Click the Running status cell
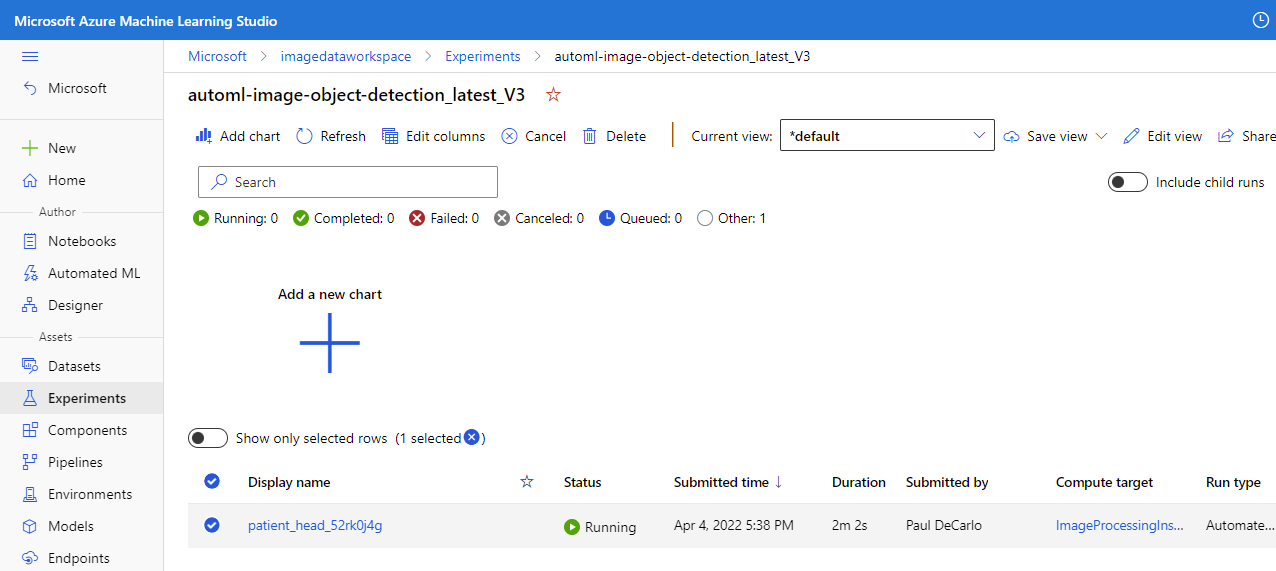This screenshot has width=1276, height=571. tap(600, 527)
